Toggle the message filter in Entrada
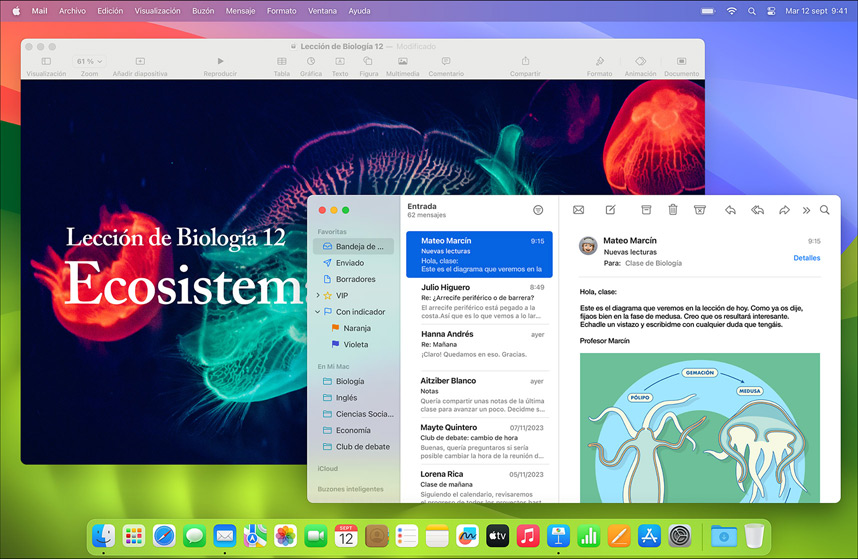 [538, 210]
